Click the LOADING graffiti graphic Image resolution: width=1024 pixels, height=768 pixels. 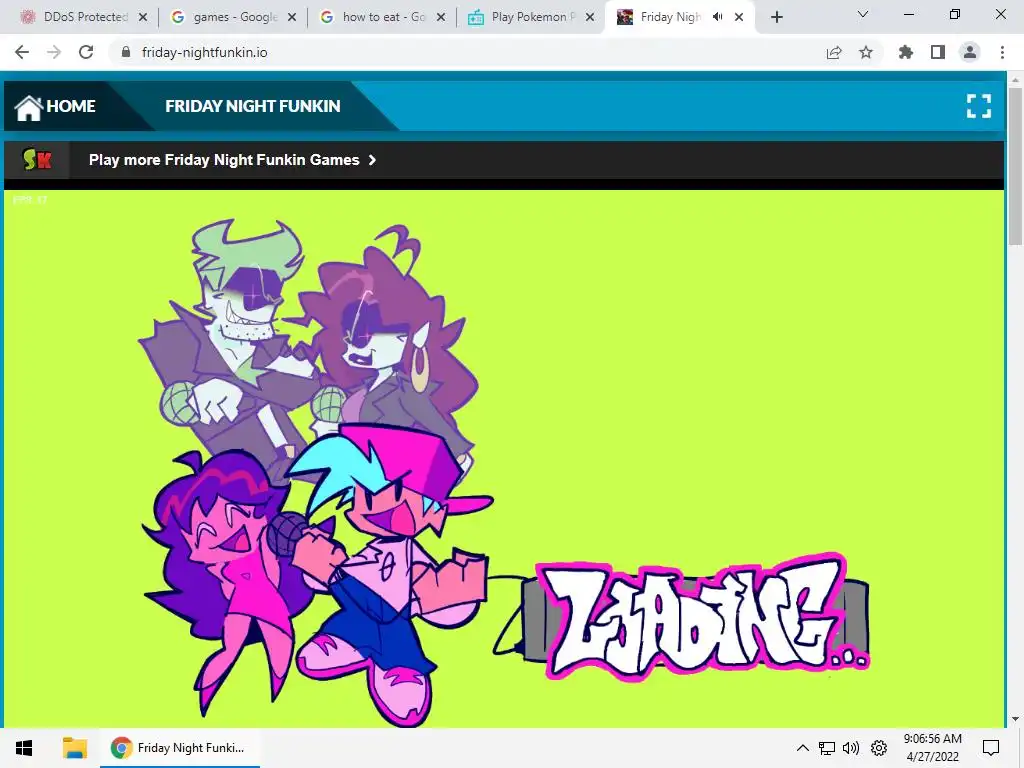pyautogui.click(x=702, y=616)
